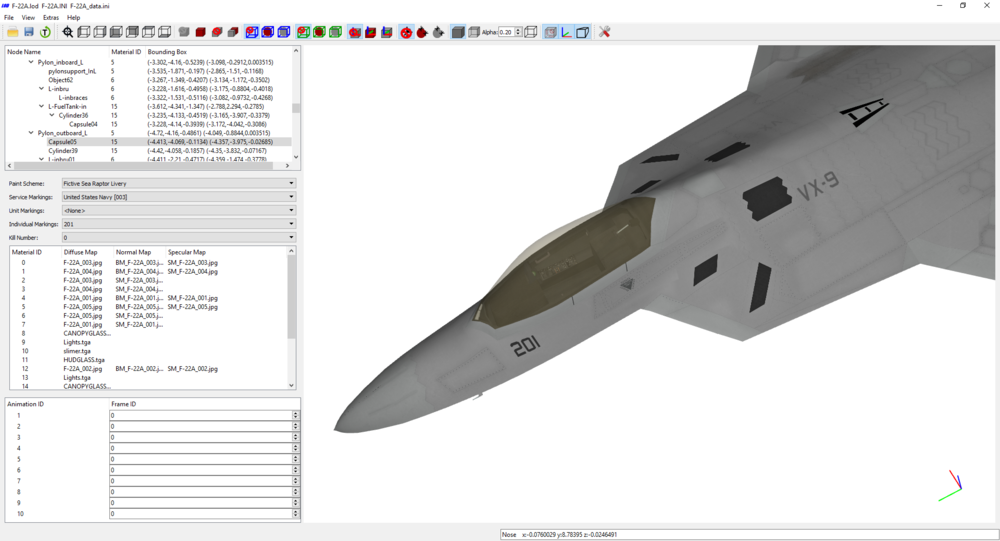This screenshot has width=1000, height=541.
Task: Select the axes icon with gray cube
Action: pos(386,32)
